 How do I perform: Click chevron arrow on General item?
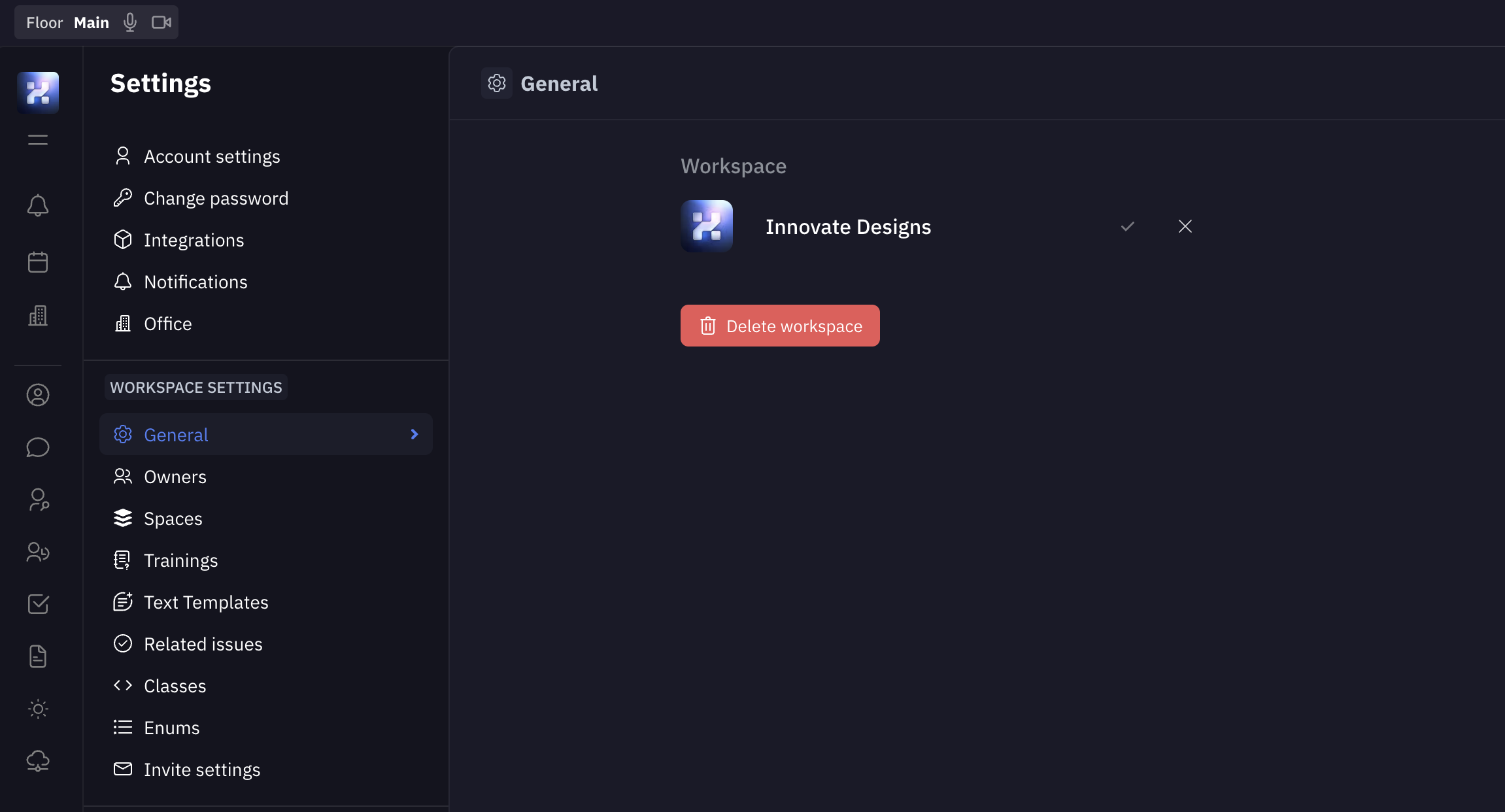click(414, 435)
